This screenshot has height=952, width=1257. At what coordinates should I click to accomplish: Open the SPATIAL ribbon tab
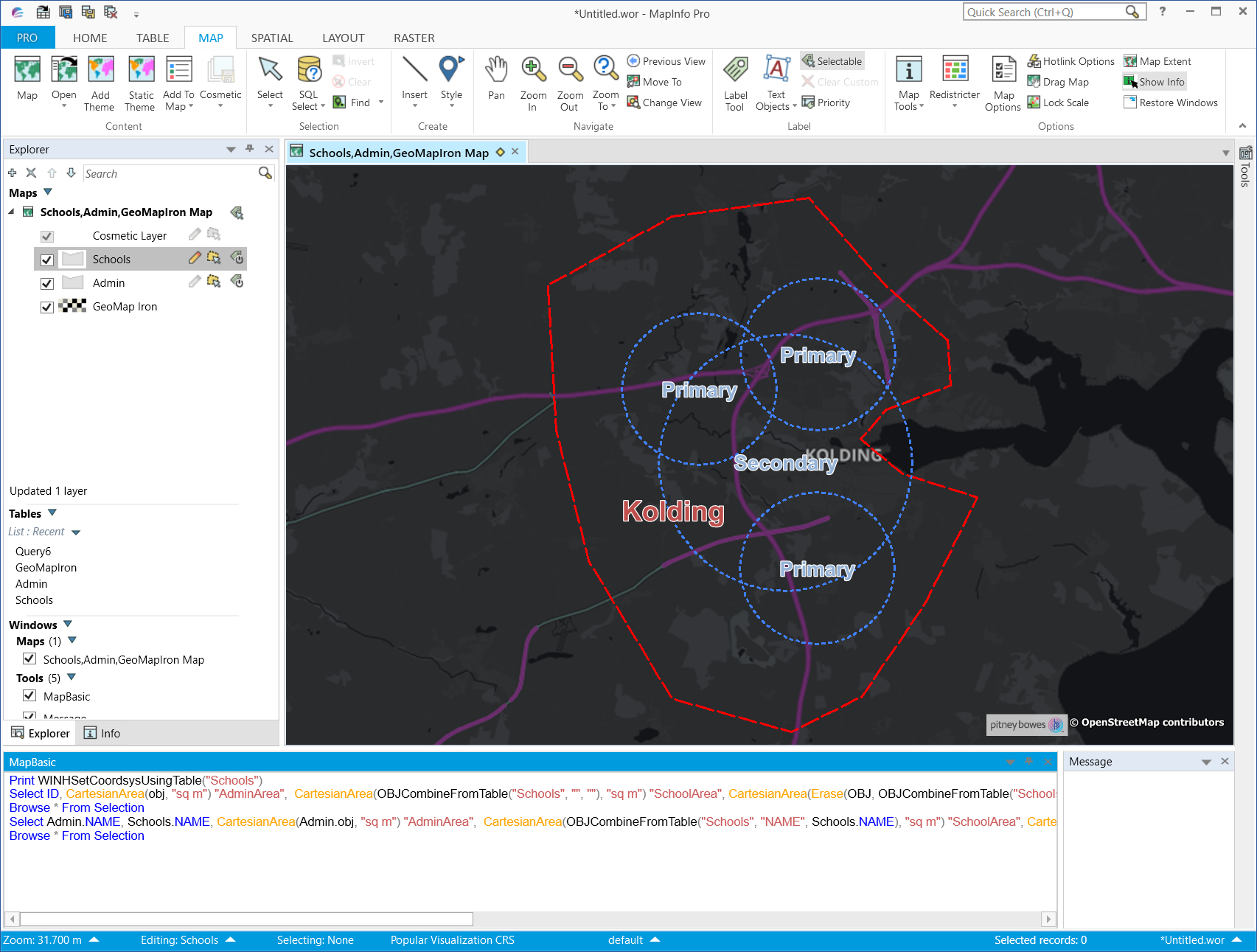point(272,38)
